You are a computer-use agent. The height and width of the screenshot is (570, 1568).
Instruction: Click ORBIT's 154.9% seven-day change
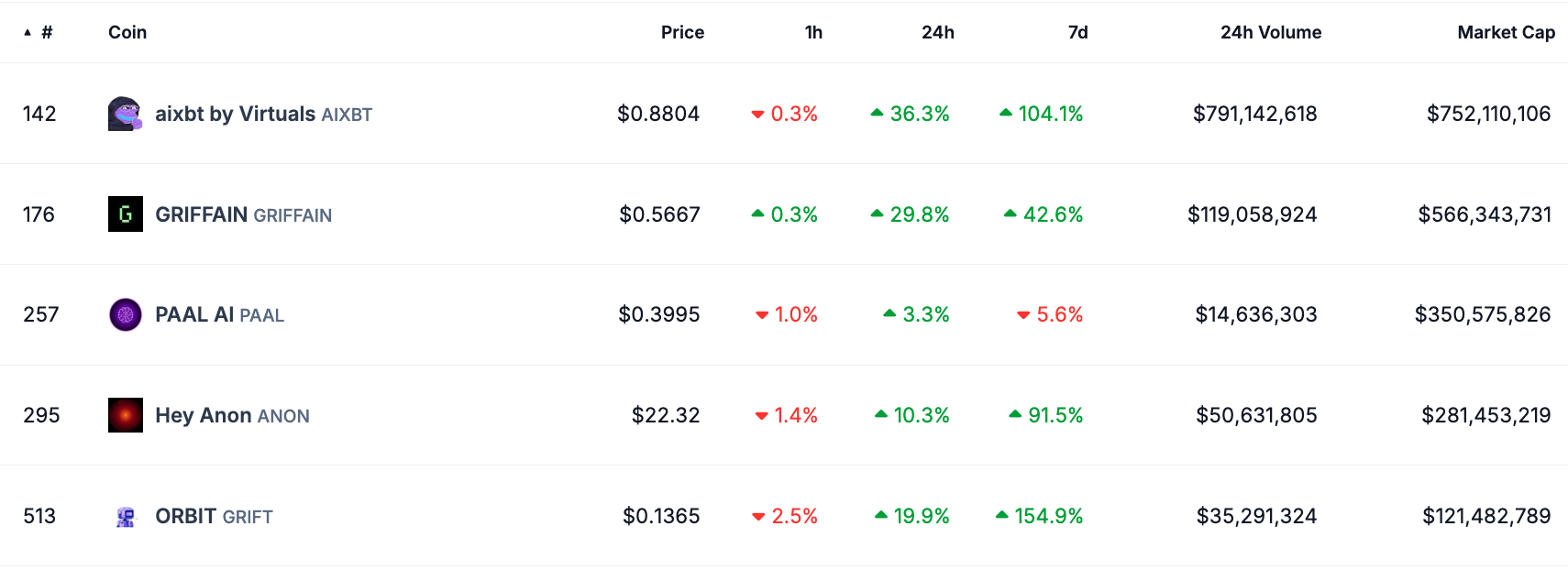click(1048, 517)
